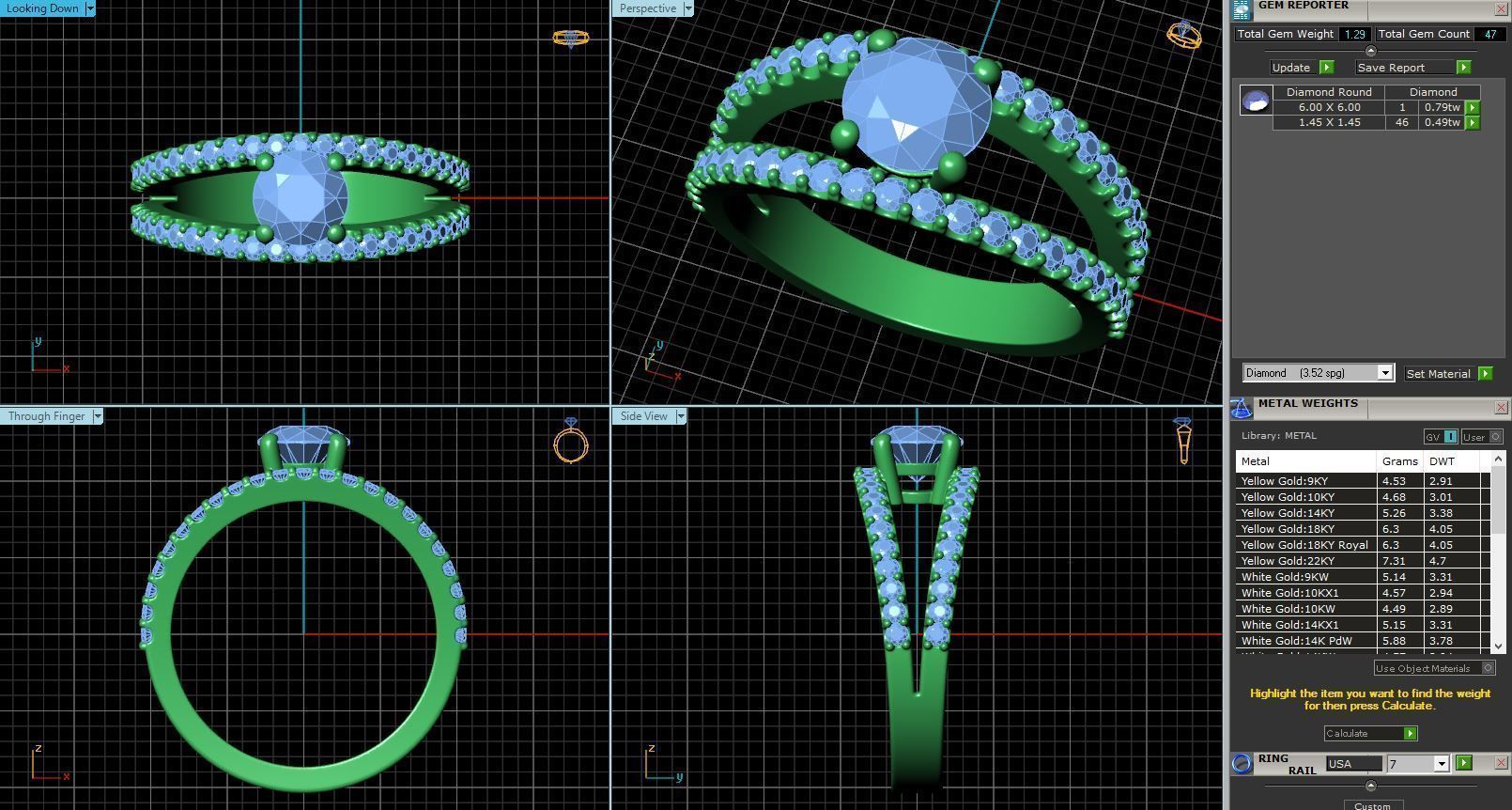Click the 1.45 X 1.45 gem size cell
This screenshot has width=1512, height=810.
coord(1329,122)
